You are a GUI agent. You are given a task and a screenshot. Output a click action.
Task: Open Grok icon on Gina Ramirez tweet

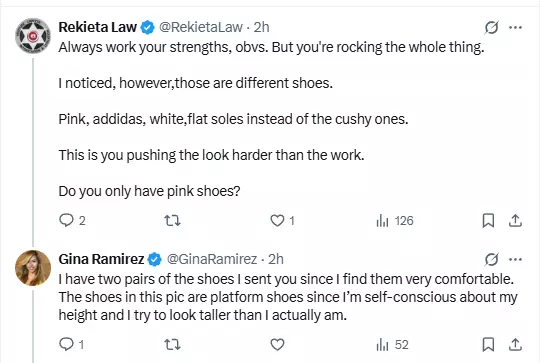pyautogui.click(x=491, y=259)
